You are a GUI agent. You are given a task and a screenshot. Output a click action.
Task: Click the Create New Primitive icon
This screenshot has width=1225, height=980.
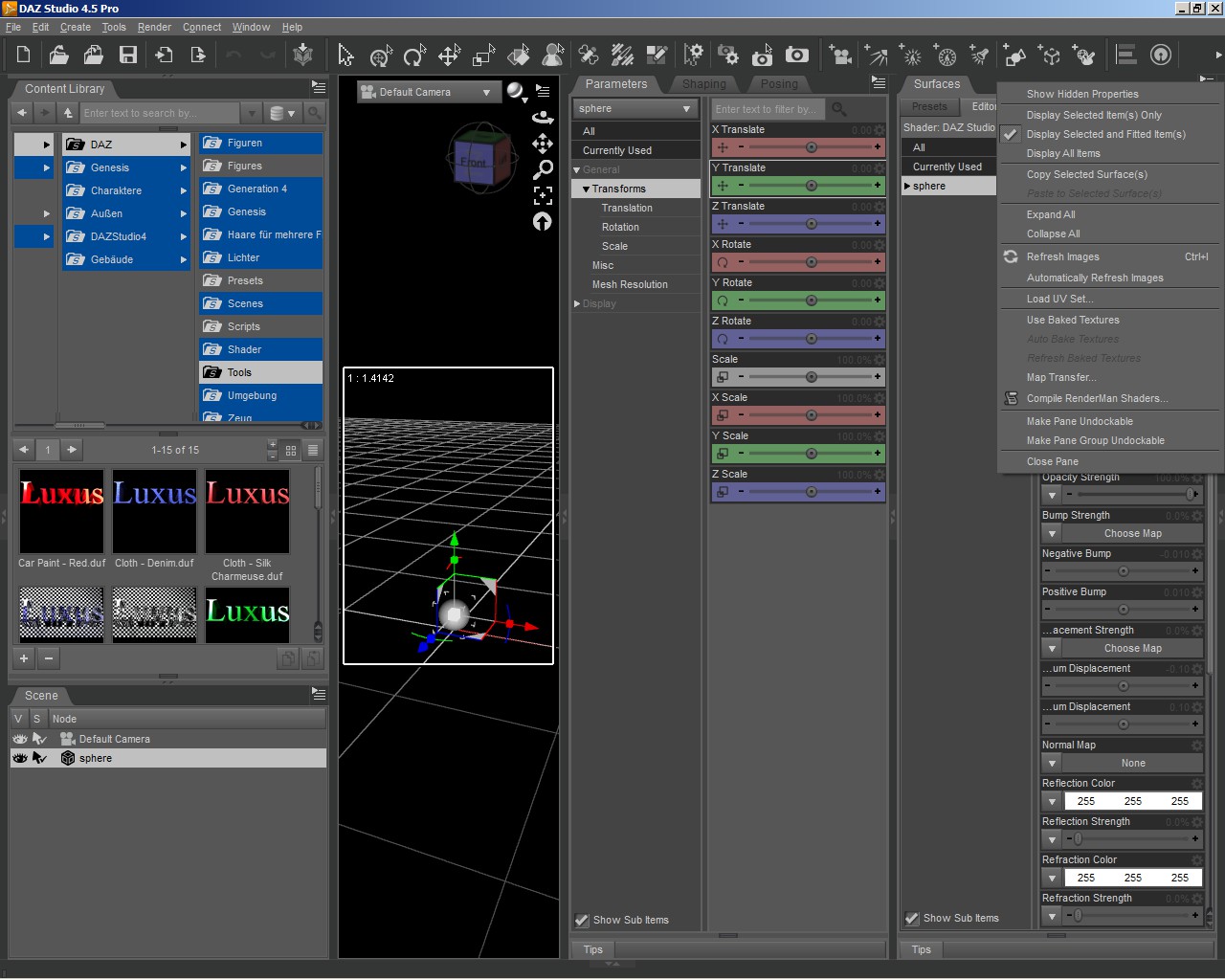click(x=1015, y=56)
